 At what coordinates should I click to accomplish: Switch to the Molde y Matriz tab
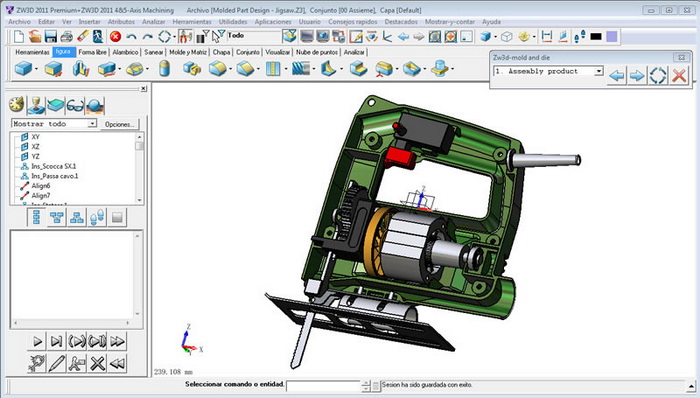pyautogui.click(x=188, y=52)
